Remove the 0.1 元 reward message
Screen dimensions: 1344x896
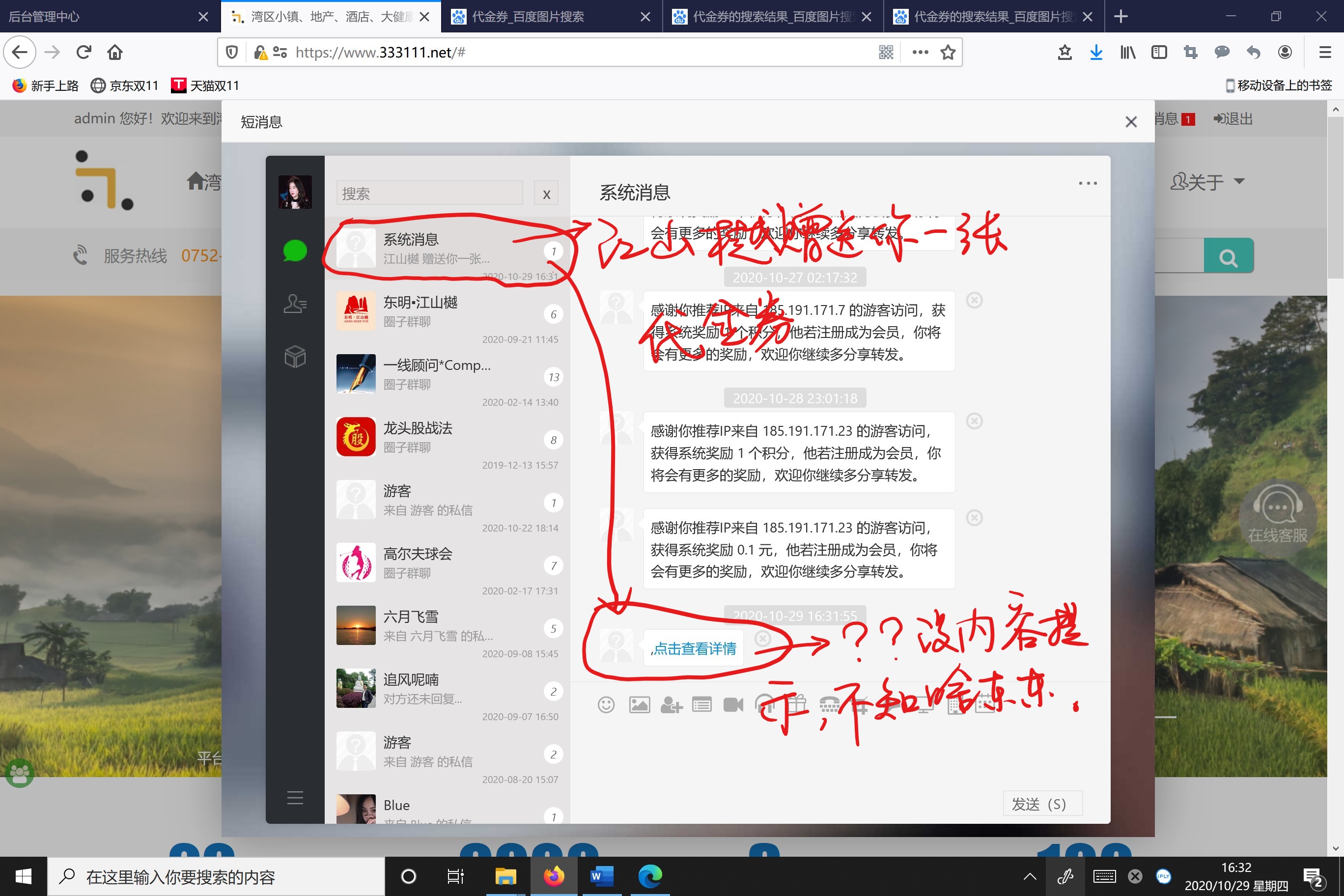[974, 518]
